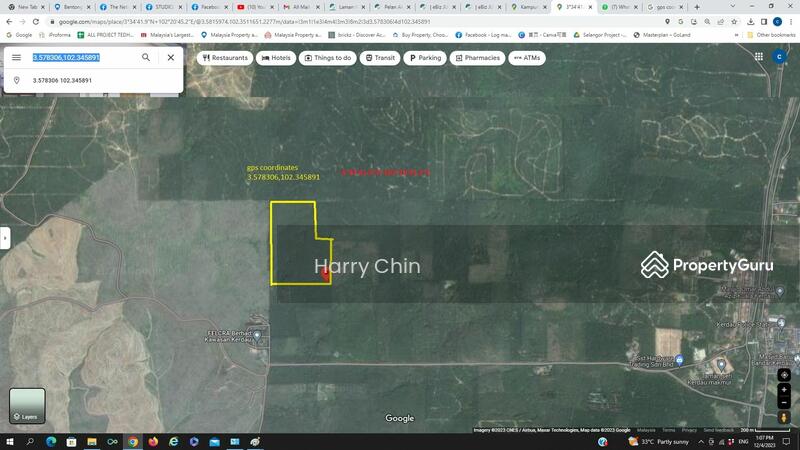Image resolution: width=800 pixels, height=450 pixels.
Task: Clear the Maps search with the X
Action: [171, 58]
